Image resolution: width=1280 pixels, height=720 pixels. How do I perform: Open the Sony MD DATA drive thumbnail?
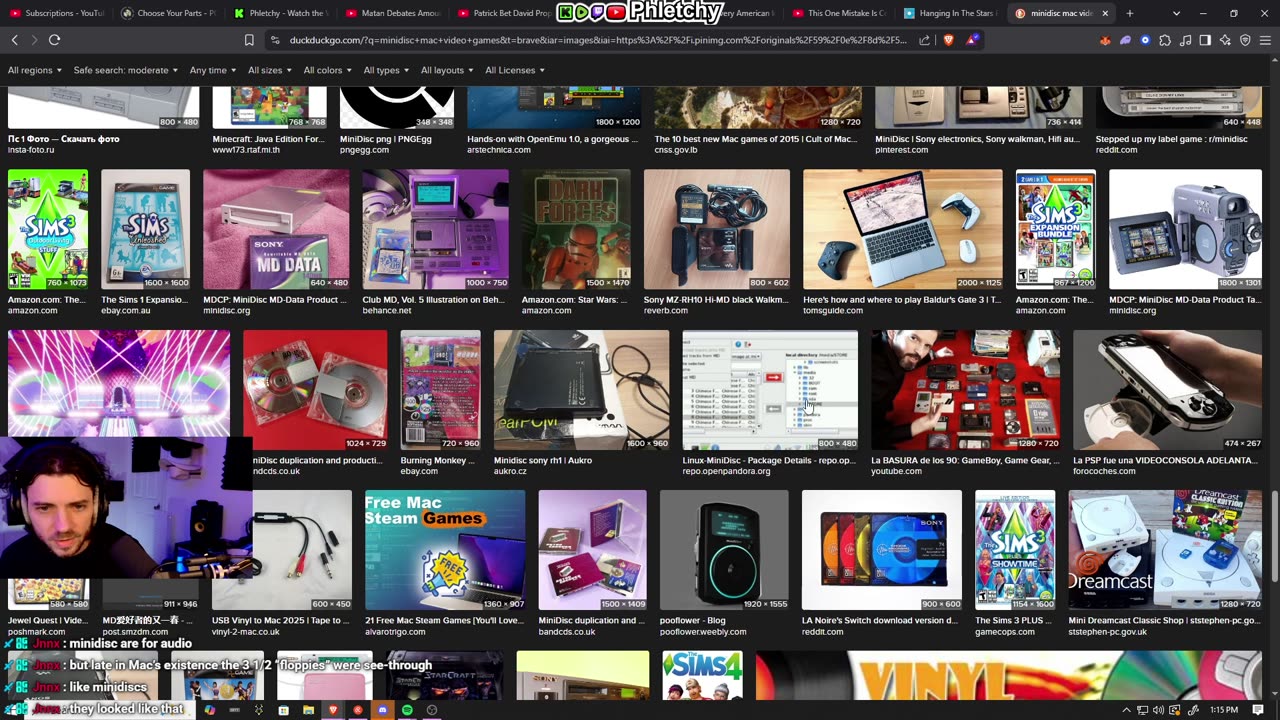[x=276, y=230]
